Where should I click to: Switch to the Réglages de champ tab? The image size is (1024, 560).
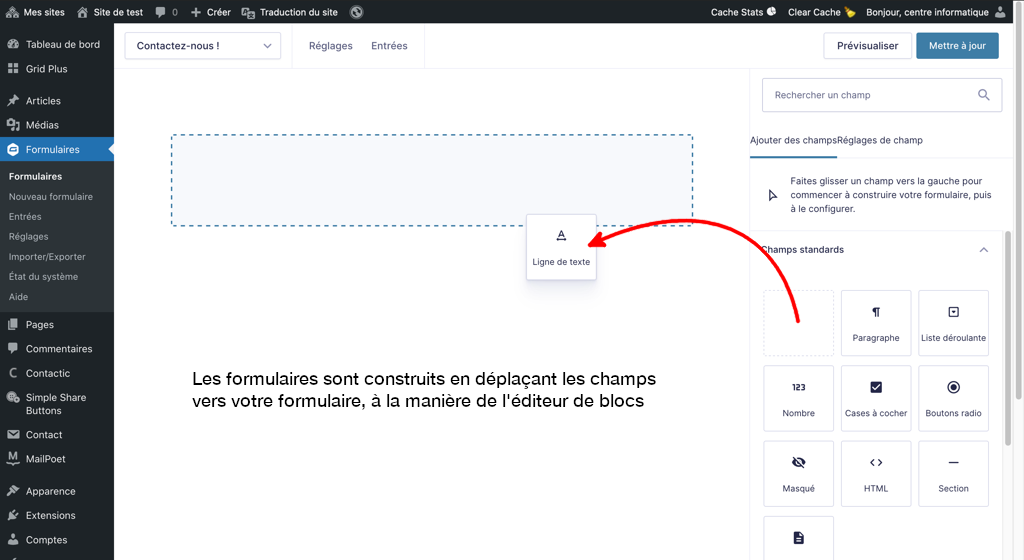click(x=880, y=141)
